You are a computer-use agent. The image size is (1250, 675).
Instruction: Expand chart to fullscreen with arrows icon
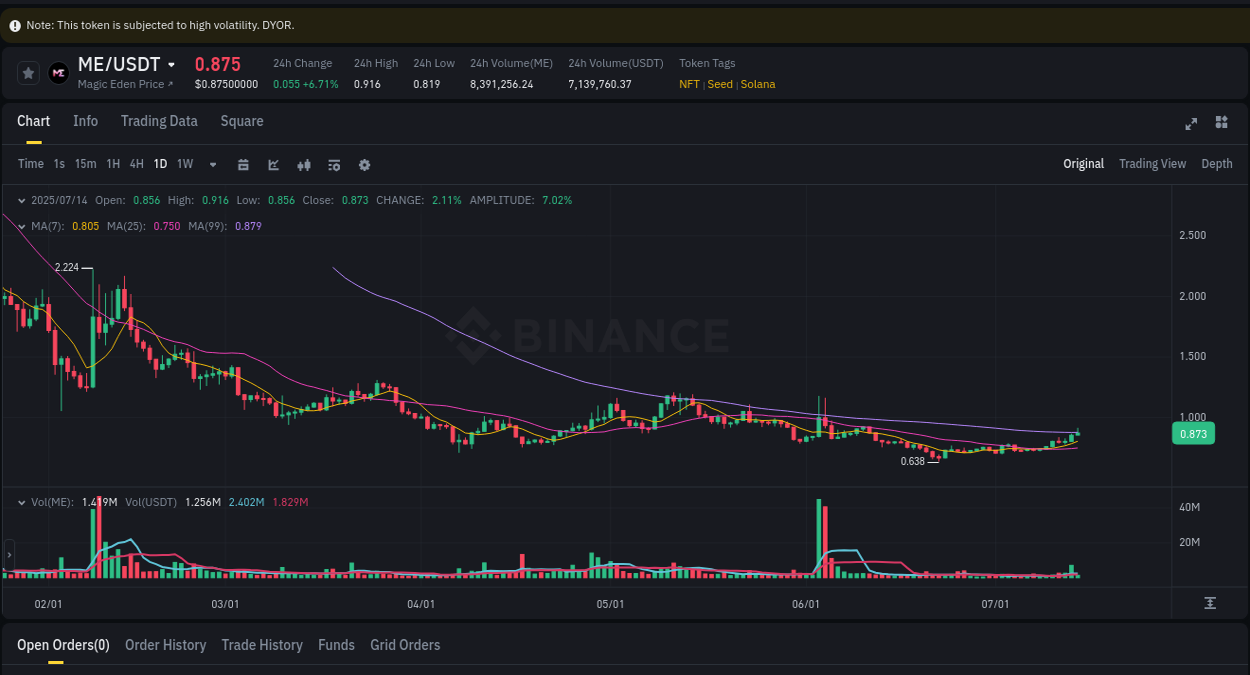click(x=1191, y=123)
